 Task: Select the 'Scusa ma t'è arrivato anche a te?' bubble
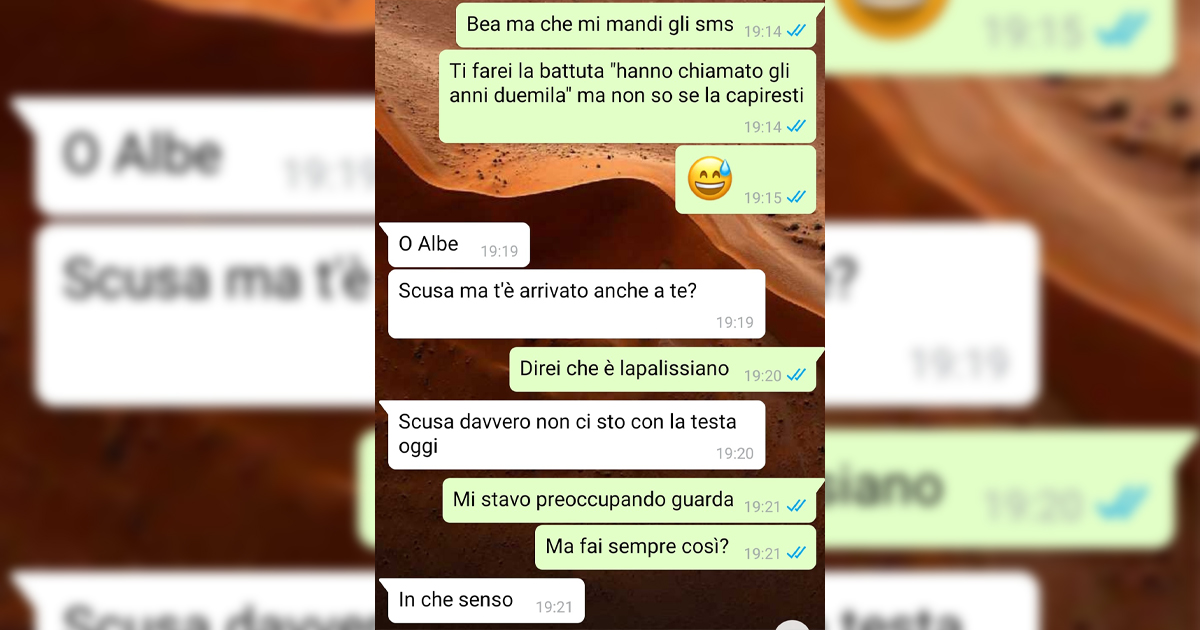pos(577,304)
